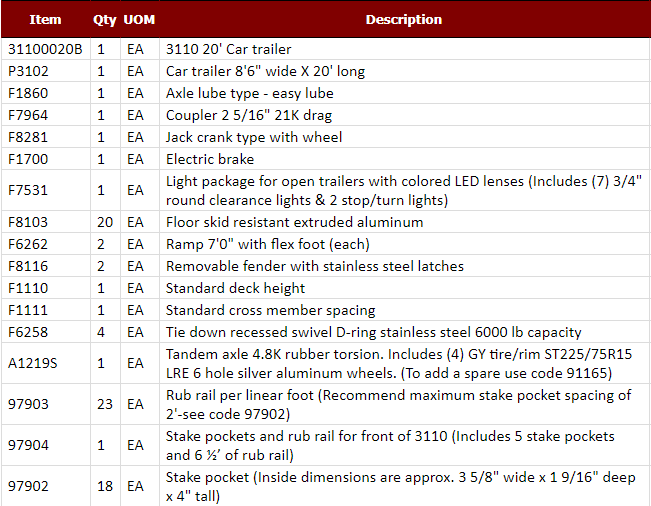
Task: Select the Ramp 7'0" with flex foot row
Action: [267, 244]
